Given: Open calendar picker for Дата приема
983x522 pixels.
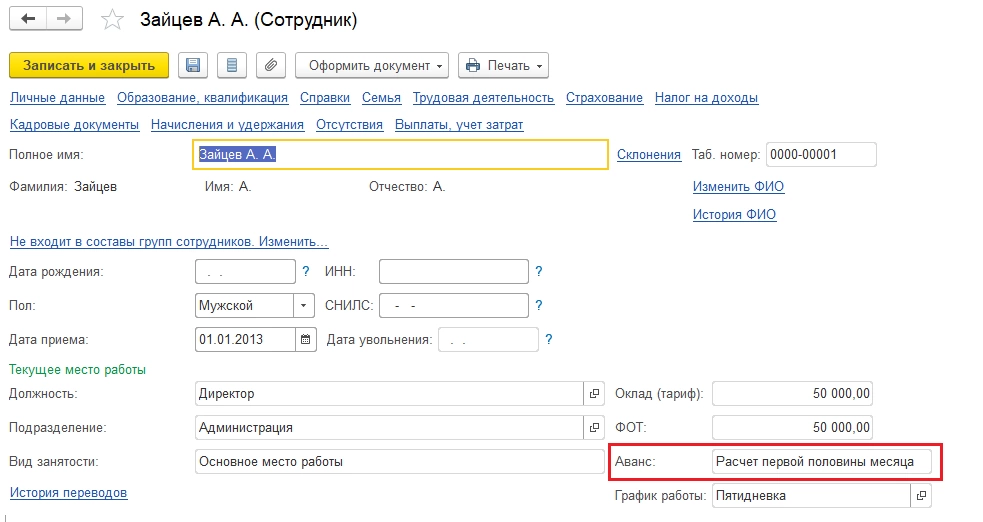Looking at the screenshot, I should click(x=306, y=339).
